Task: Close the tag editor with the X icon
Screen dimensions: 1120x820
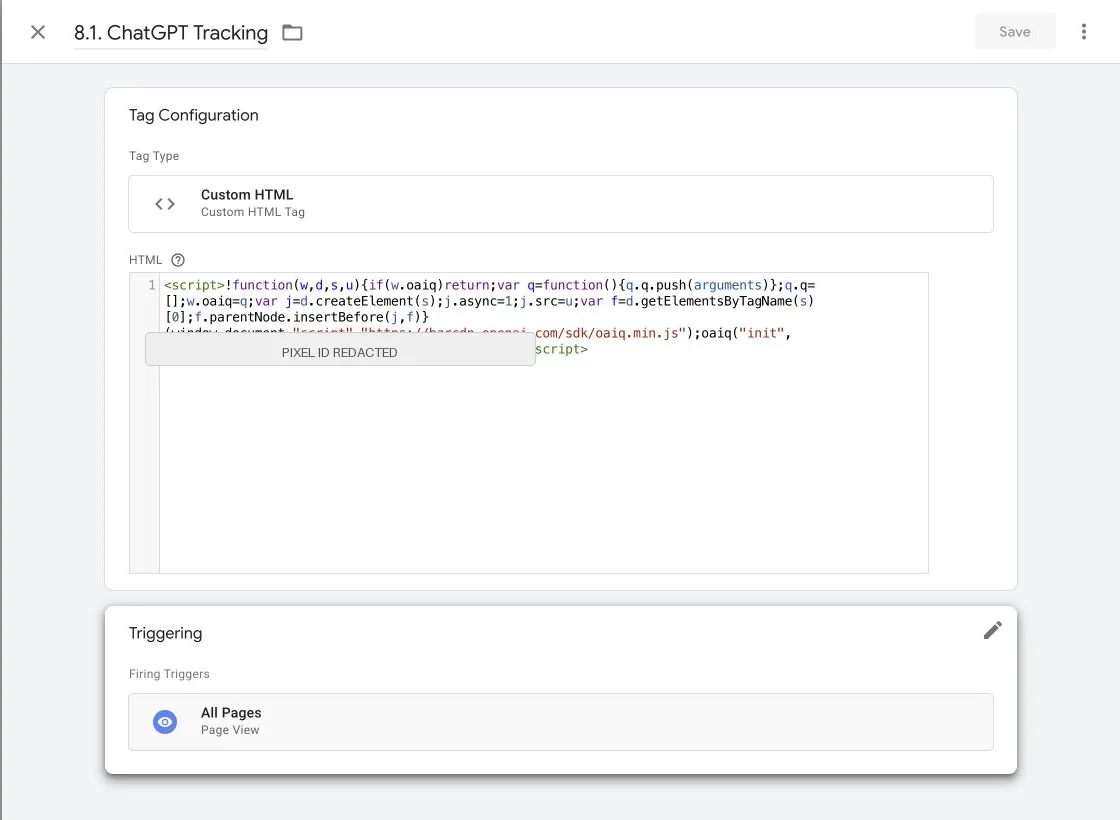Action: click(x=38, y=32)
